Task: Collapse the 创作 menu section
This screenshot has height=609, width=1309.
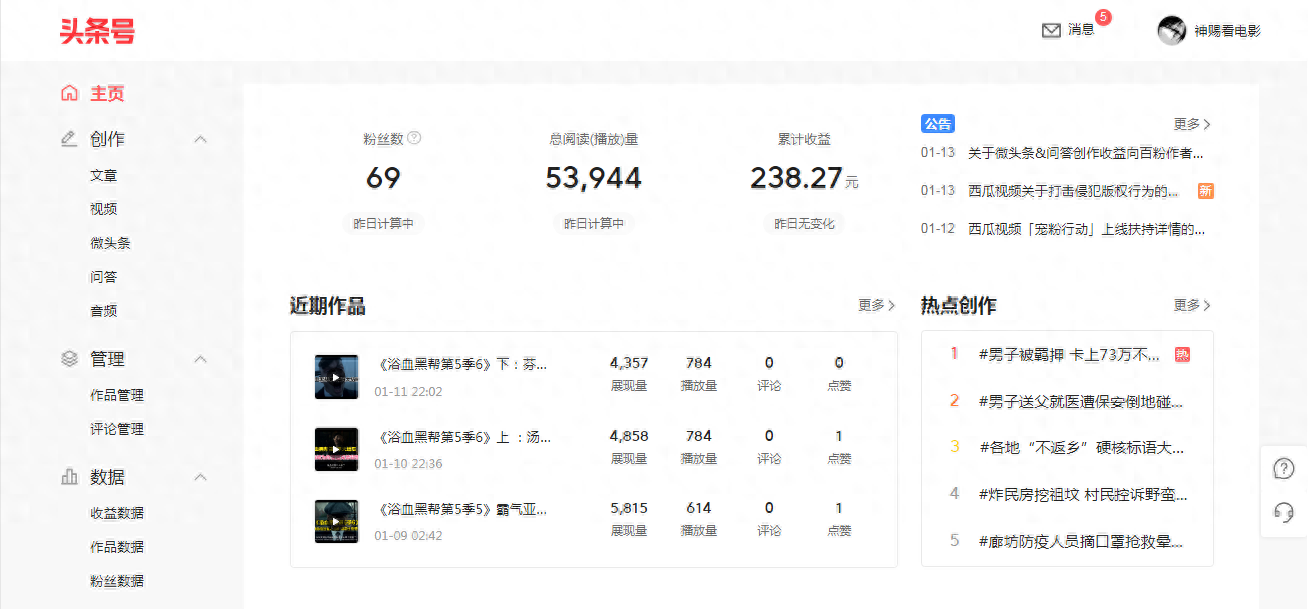Action: pos(200,139)
